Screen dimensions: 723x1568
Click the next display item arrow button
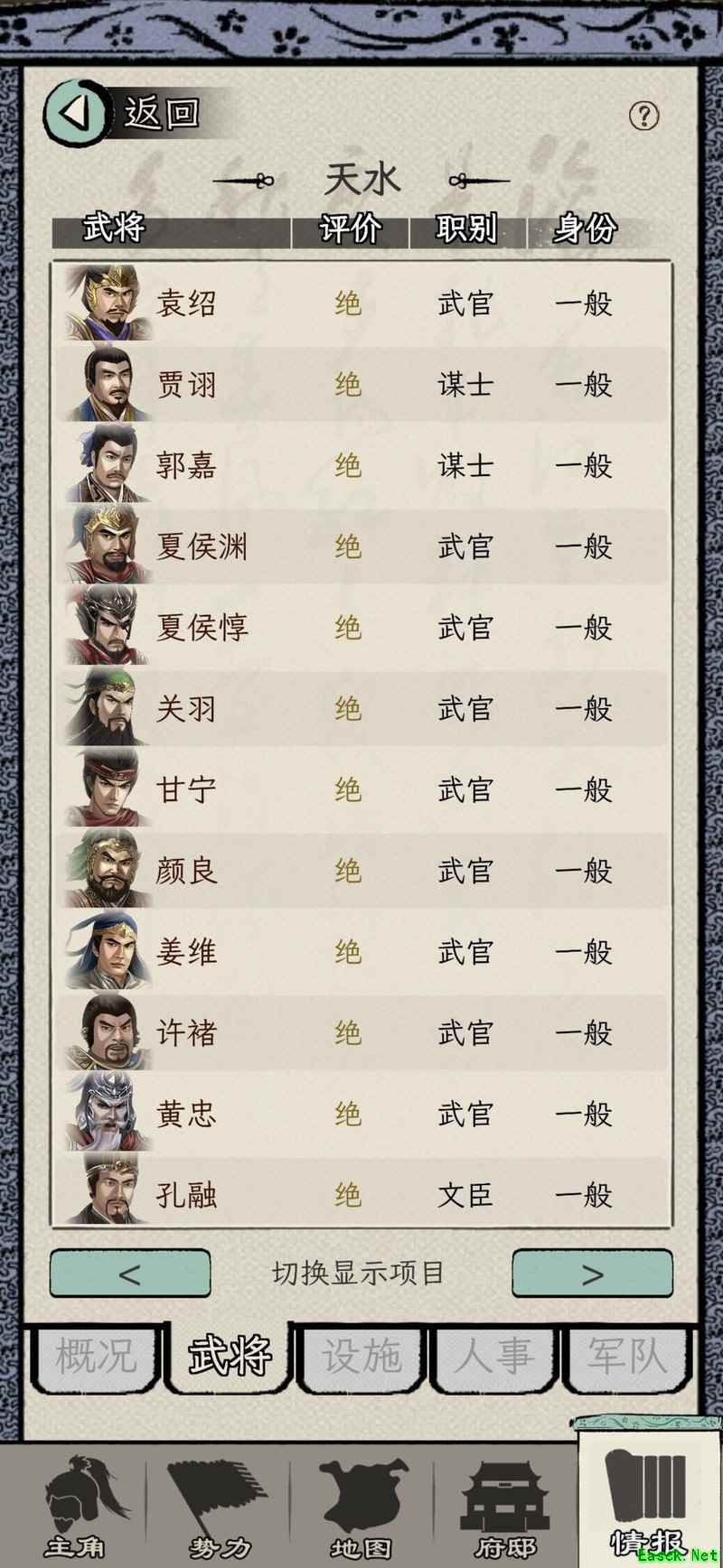click(x=592, y=1274)
